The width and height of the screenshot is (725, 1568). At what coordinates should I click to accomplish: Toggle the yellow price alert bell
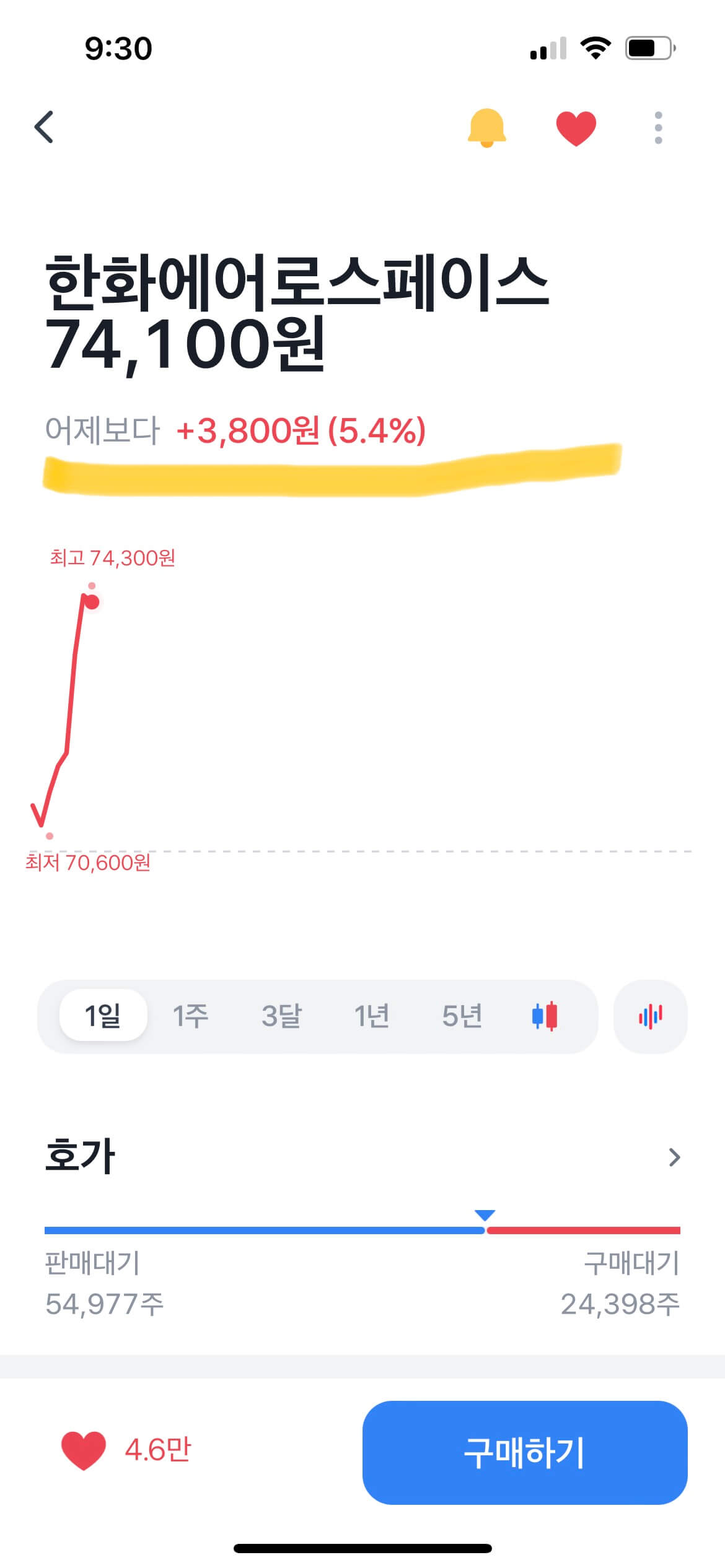[486, 128]
